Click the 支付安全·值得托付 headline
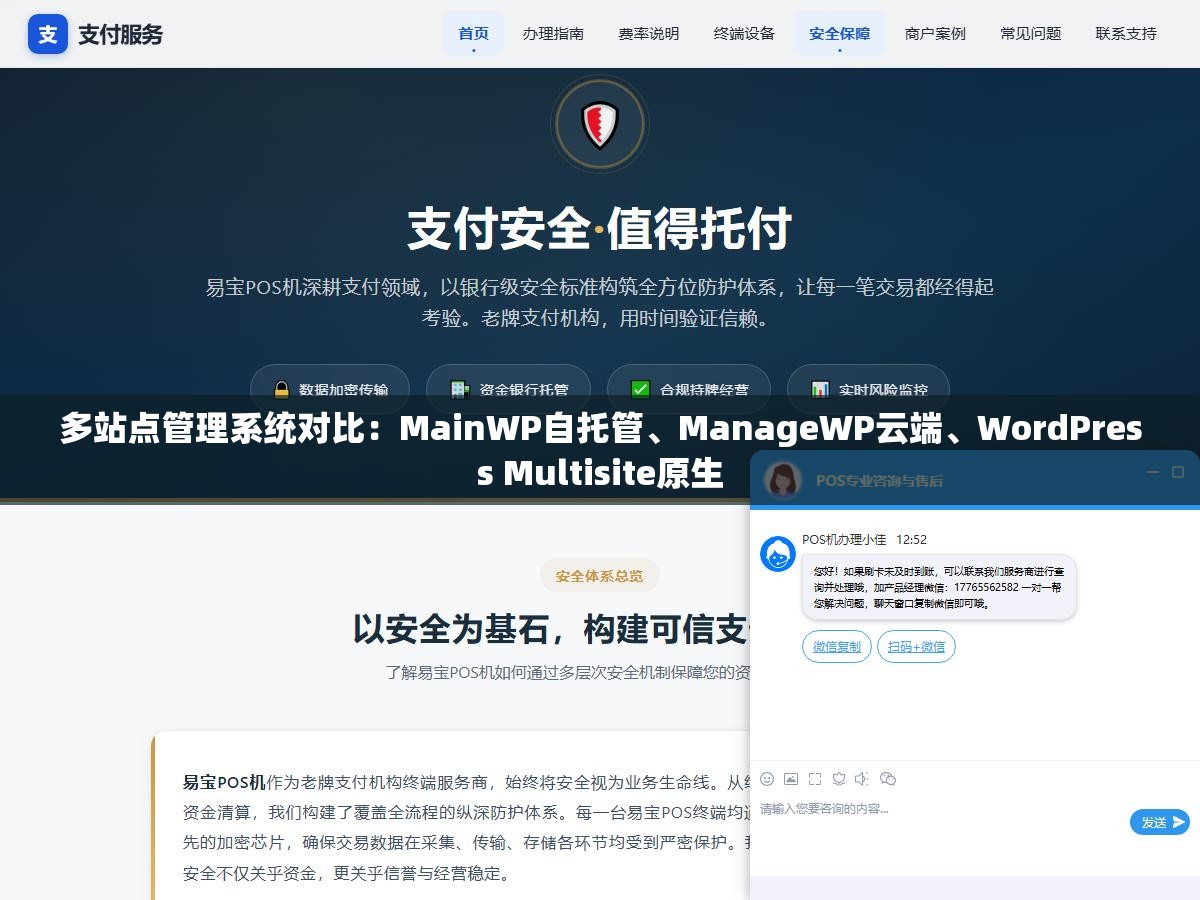Image resolution: width=1200 pixels, height=900 pixels. point(600,229)
